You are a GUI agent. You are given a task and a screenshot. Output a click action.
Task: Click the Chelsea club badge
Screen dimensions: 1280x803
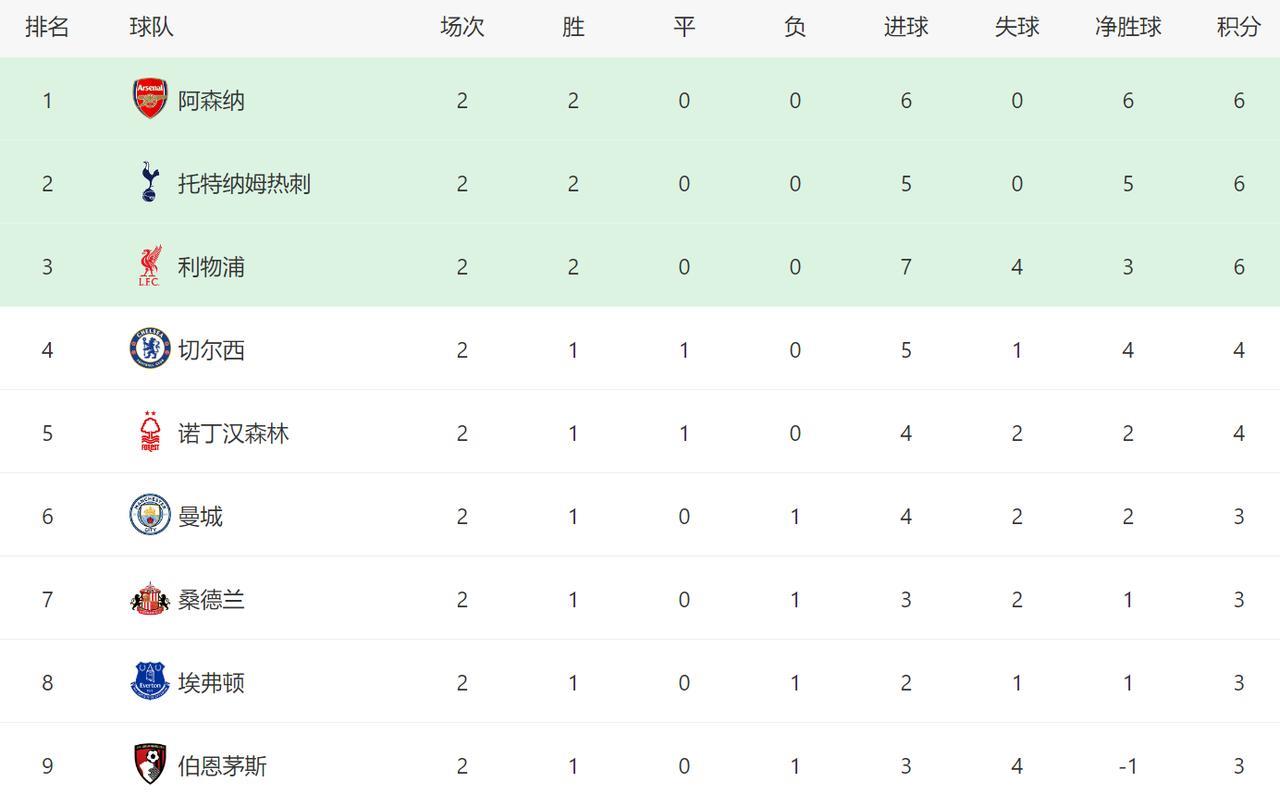tap(150, 349)
